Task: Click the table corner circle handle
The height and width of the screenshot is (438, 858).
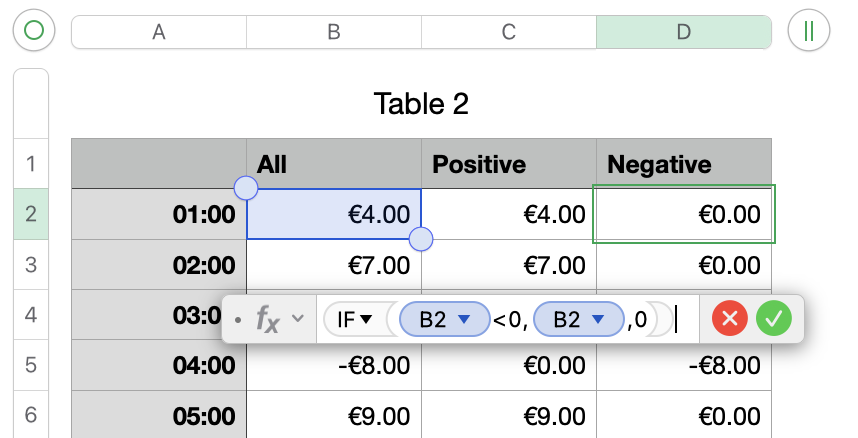Action: 34,31
